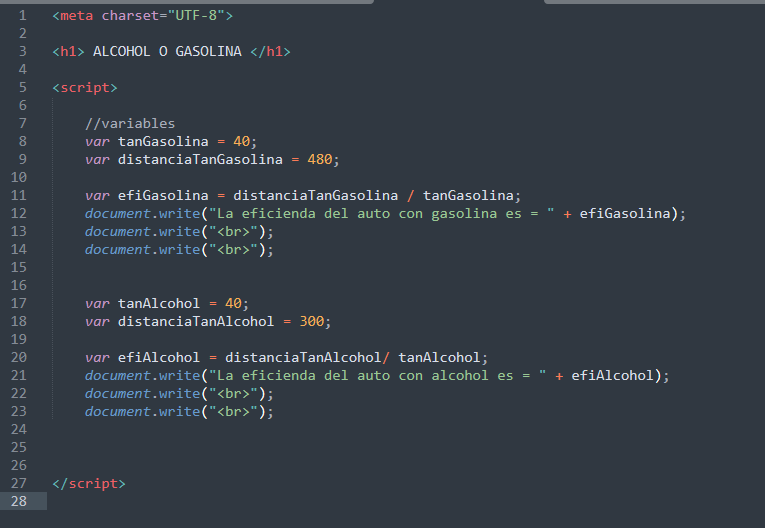Viewport: 765px width, 528px height.
Task: Click tanGasolina at end of line 11
Action: coord(468,196)
